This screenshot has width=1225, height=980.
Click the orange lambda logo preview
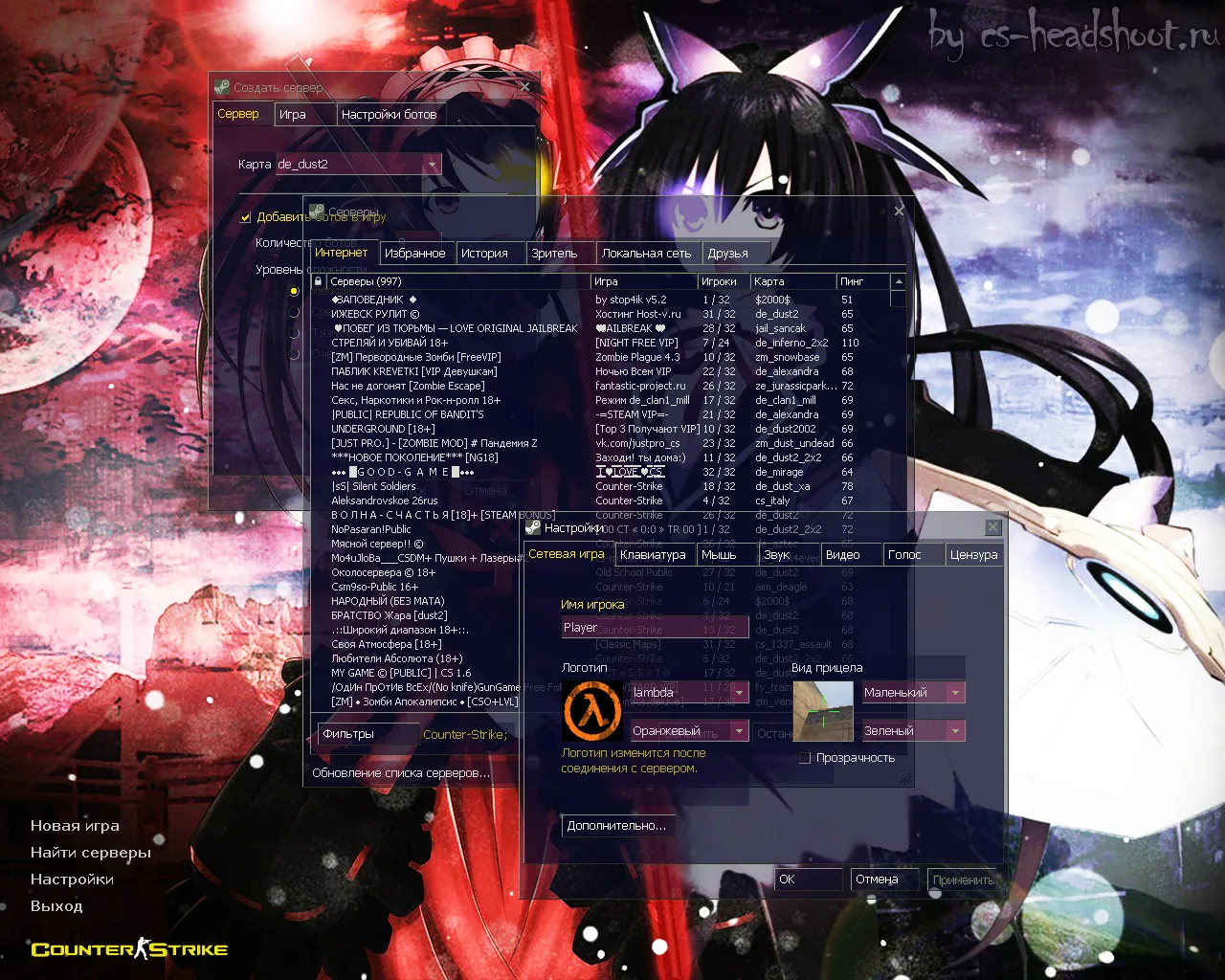pyautogui.click(x=591, y=711)
